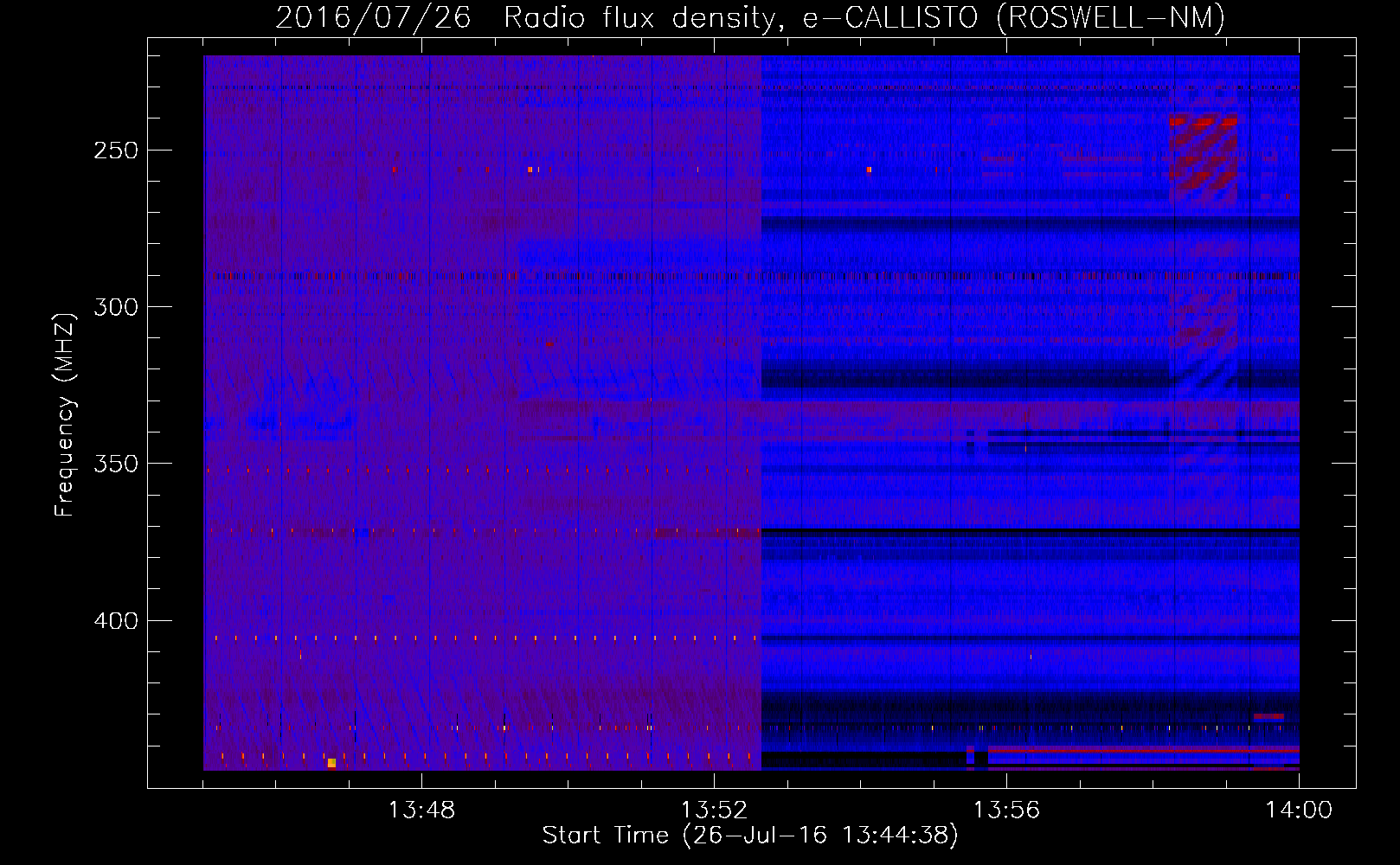Click the '300' frequency axis label
Image resolution: width=1400 pixels, height=865 pixels.
coord(116,307)
